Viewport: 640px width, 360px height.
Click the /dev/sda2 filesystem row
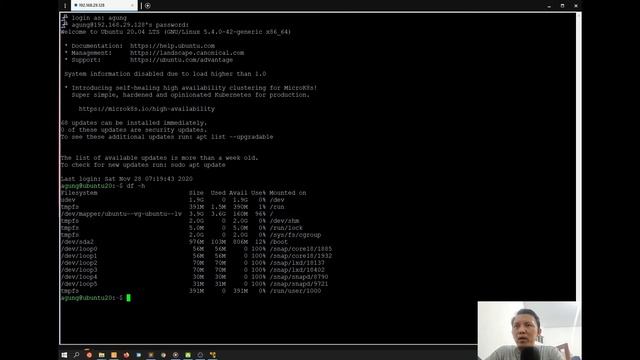(x=174, y=242)
